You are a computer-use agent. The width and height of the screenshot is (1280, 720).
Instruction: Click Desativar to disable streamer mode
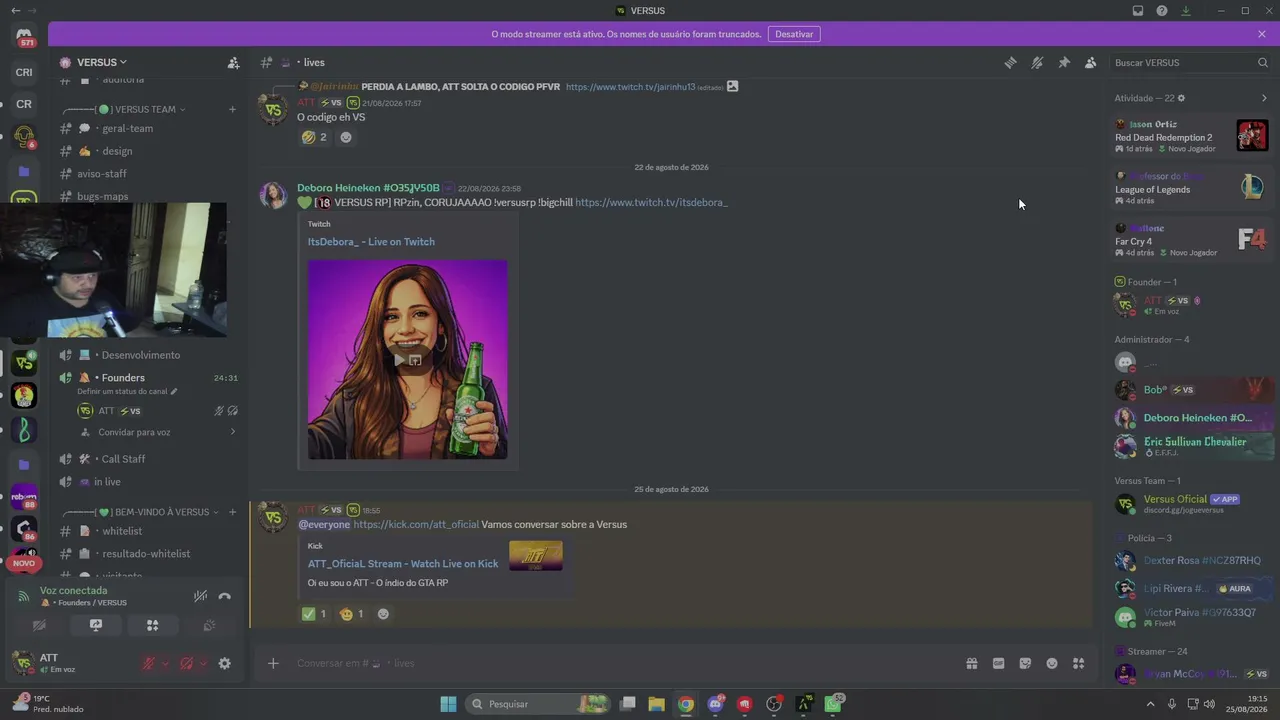(794, 34)
